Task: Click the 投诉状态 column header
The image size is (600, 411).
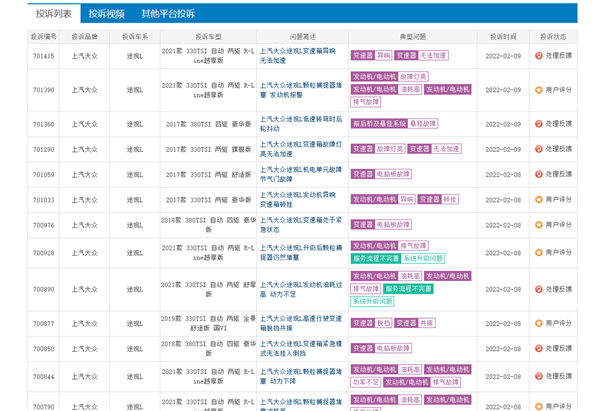Action: coord(553,37)
